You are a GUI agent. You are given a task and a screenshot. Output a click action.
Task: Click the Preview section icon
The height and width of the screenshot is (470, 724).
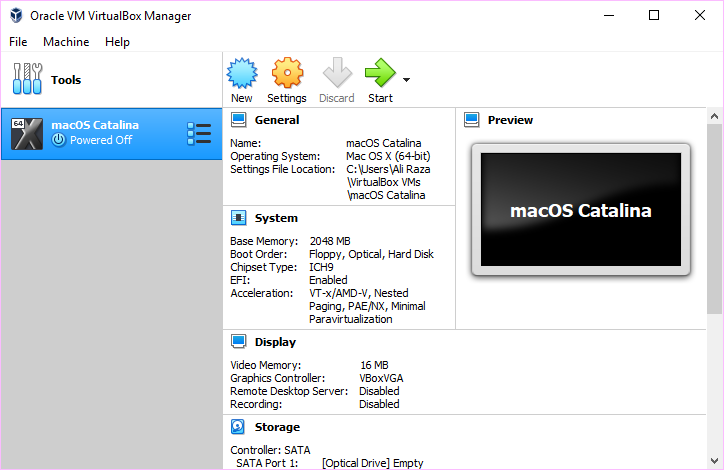(x=472, y=120)
